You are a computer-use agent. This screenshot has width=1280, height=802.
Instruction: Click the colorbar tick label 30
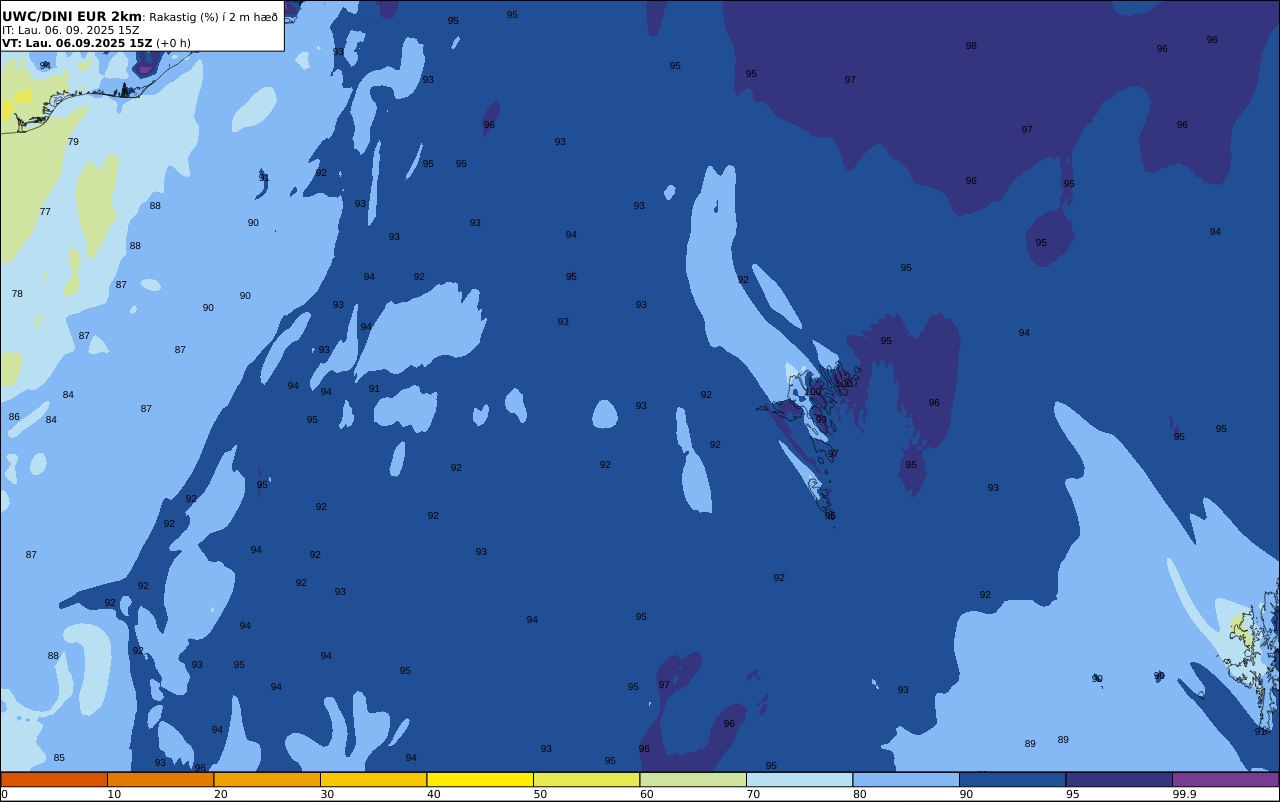click(327, 794)
